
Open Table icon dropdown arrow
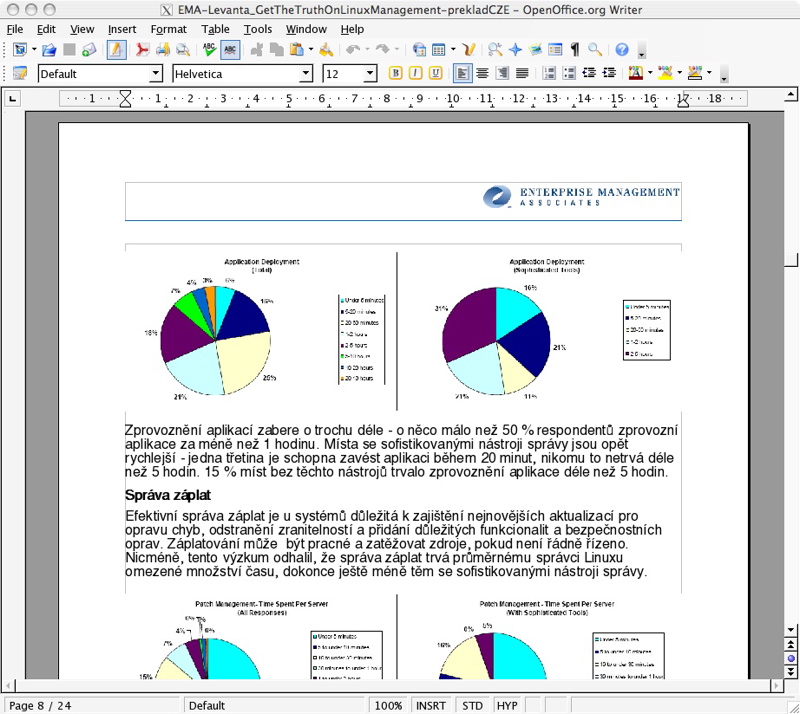click(x=453, y=50)
